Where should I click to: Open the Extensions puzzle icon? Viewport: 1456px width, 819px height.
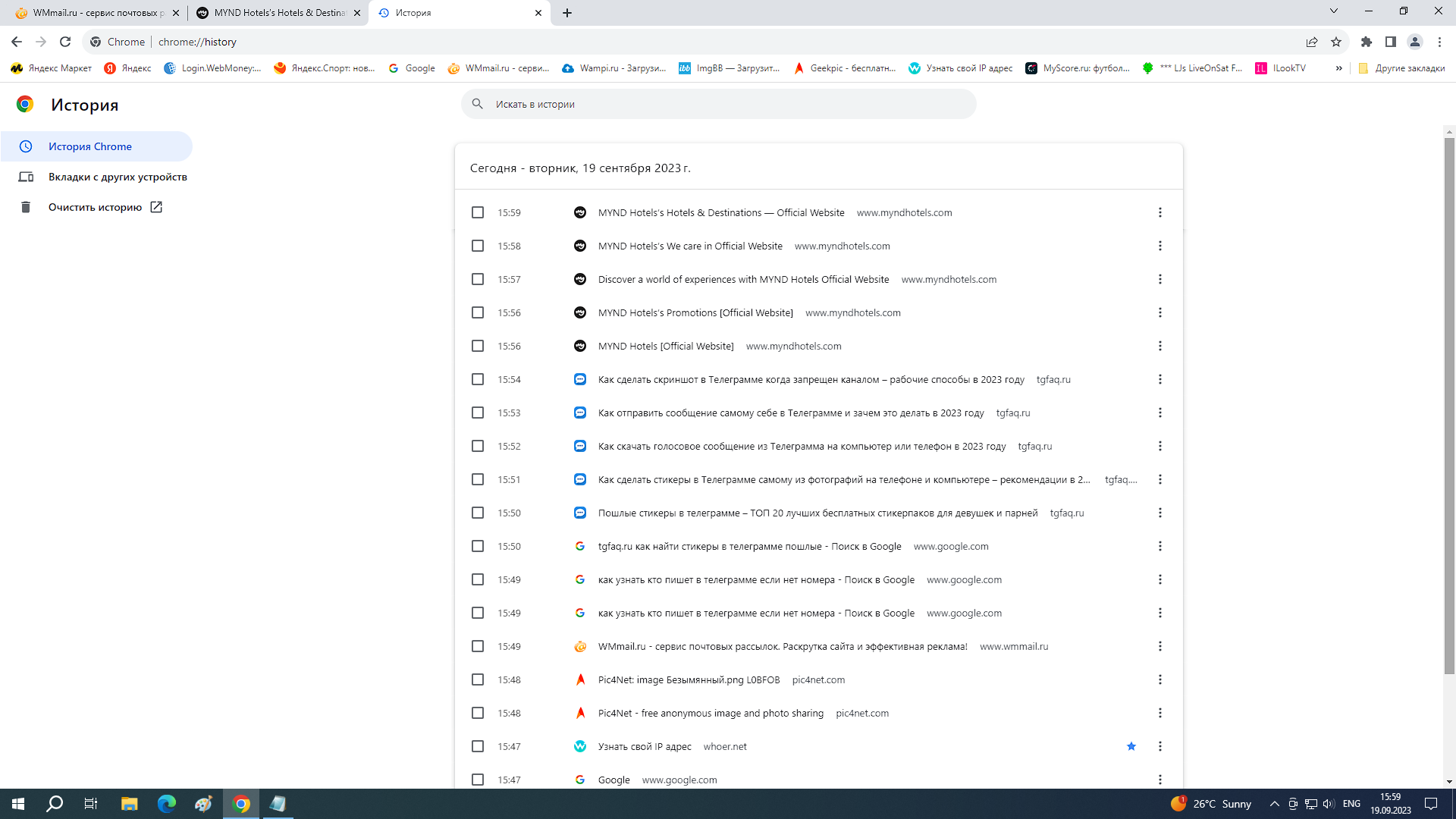(x=1367, y=42)
